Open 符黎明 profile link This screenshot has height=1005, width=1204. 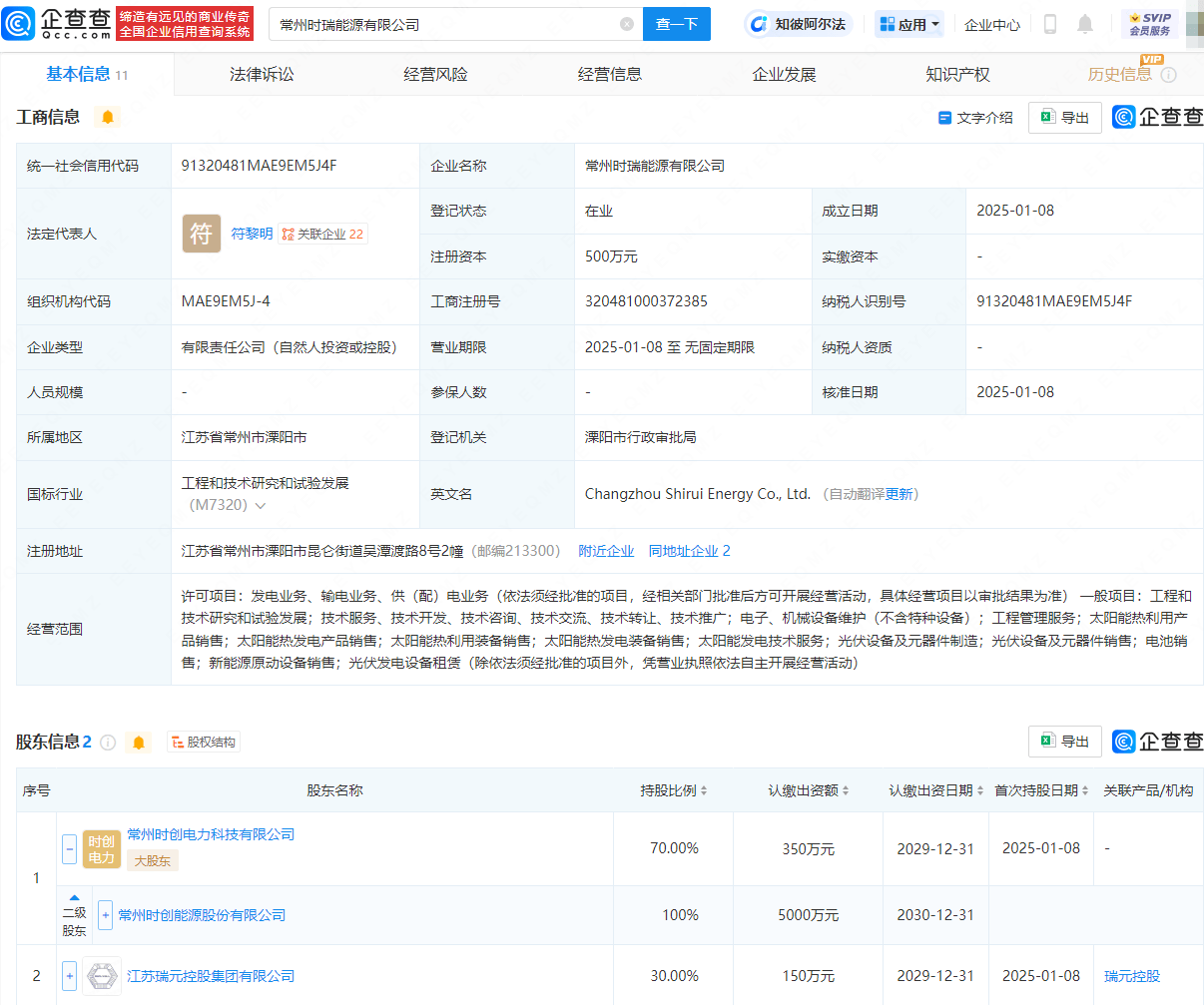[x=252, y=234]
